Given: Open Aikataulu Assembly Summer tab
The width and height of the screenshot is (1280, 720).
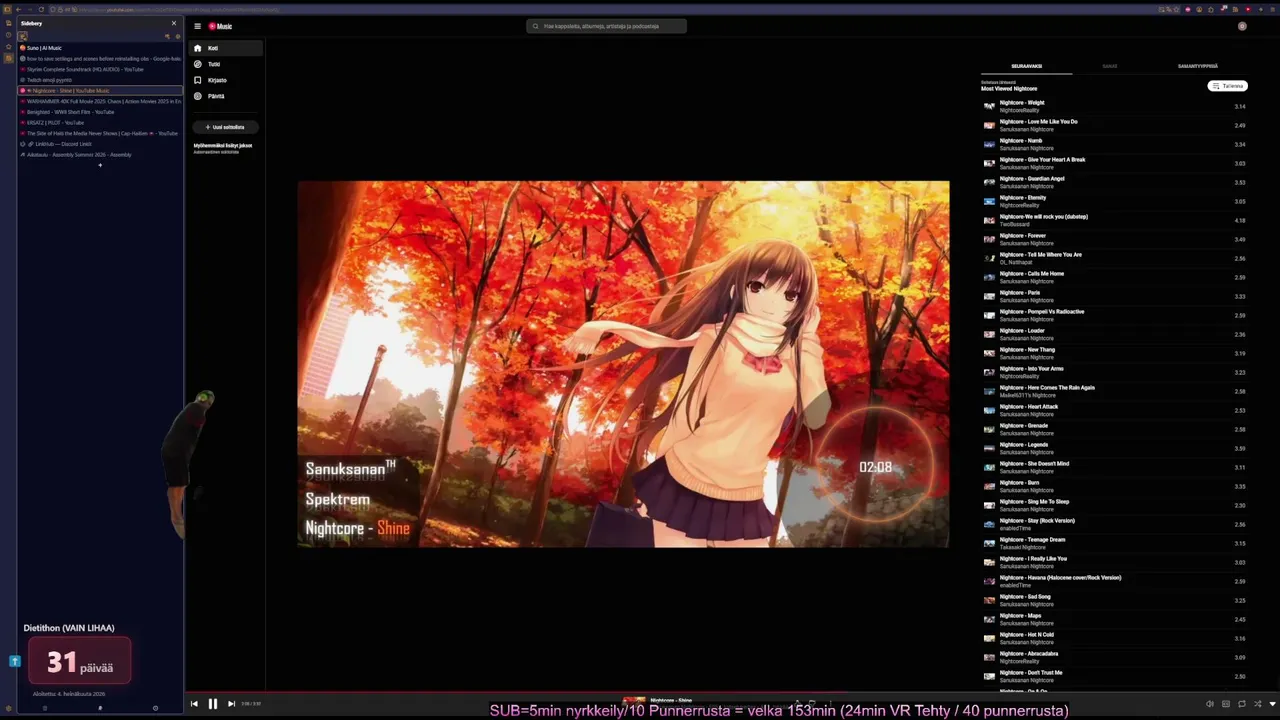Looking at the screenshot, I should pyautogui.click(x=100, y=155).
